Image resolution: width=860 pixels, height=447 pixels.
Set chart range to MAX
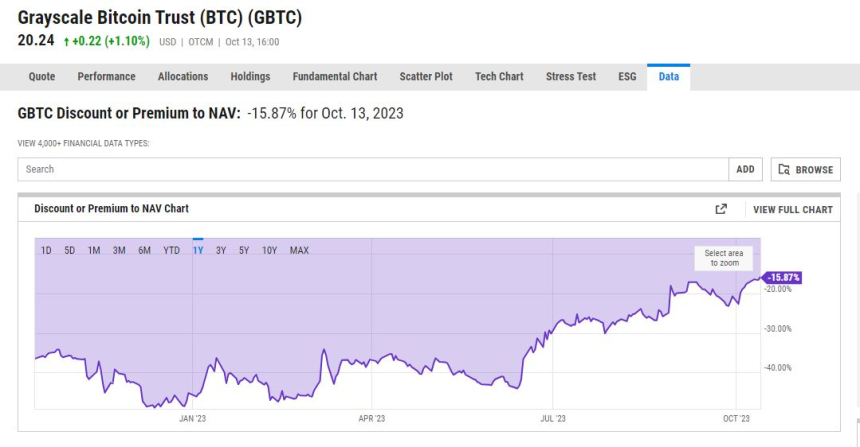(x=299, y=251)
